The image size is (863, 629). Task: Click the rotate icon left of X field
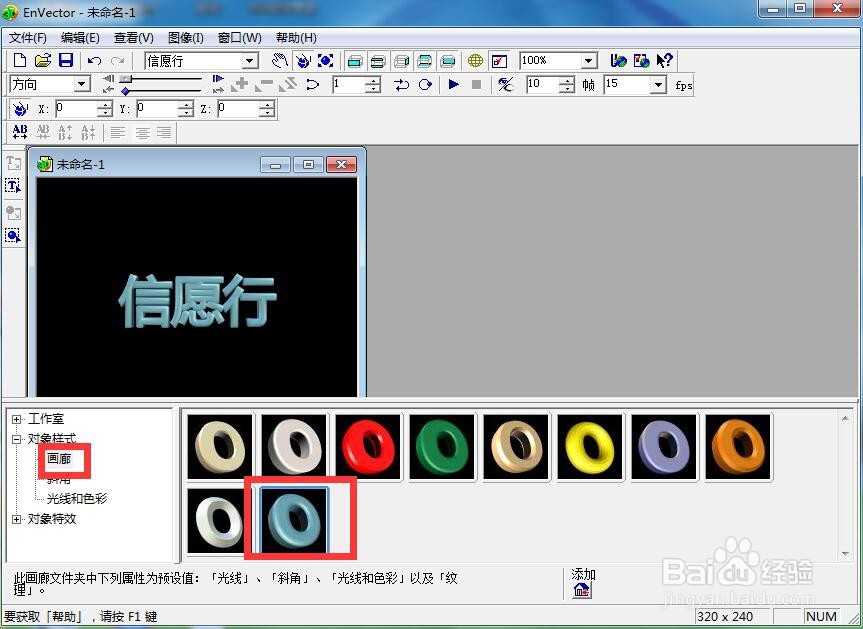(20, 108)
